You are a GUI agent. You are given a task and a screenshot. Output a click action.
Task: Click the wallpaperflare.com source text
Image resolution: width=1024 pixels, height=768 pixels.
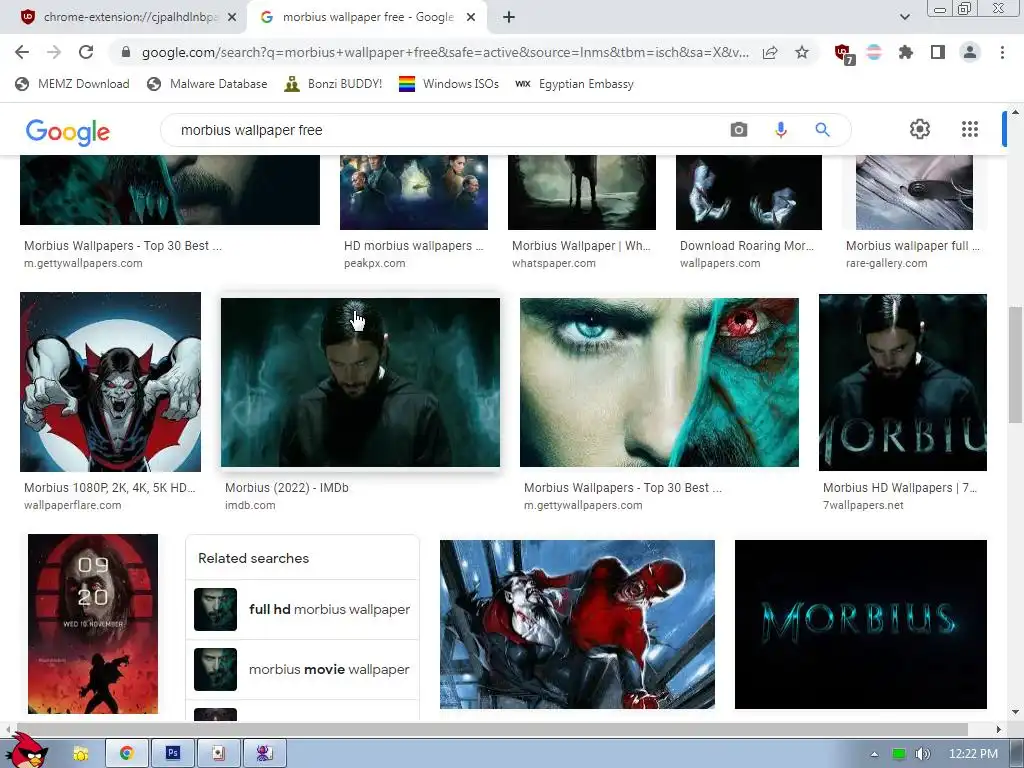pos(72,505)
